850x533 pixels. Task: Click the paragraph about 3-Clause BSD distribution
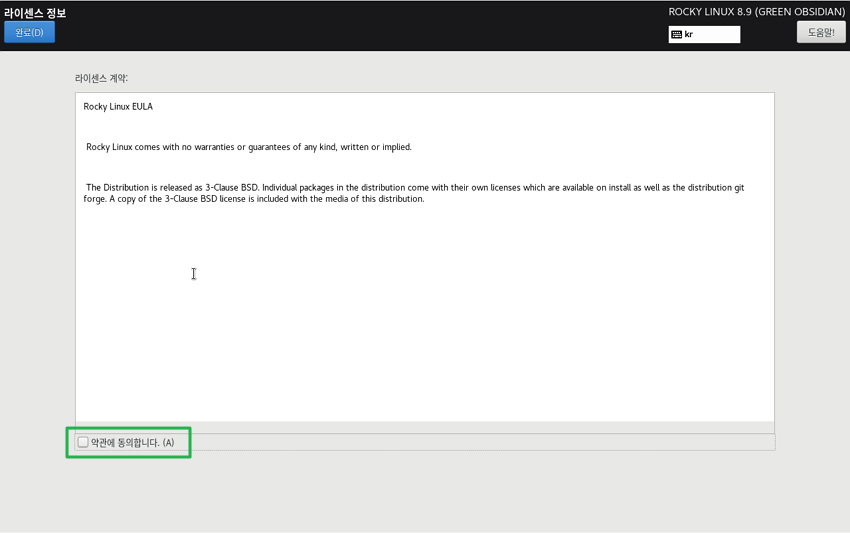click(414, 193)
